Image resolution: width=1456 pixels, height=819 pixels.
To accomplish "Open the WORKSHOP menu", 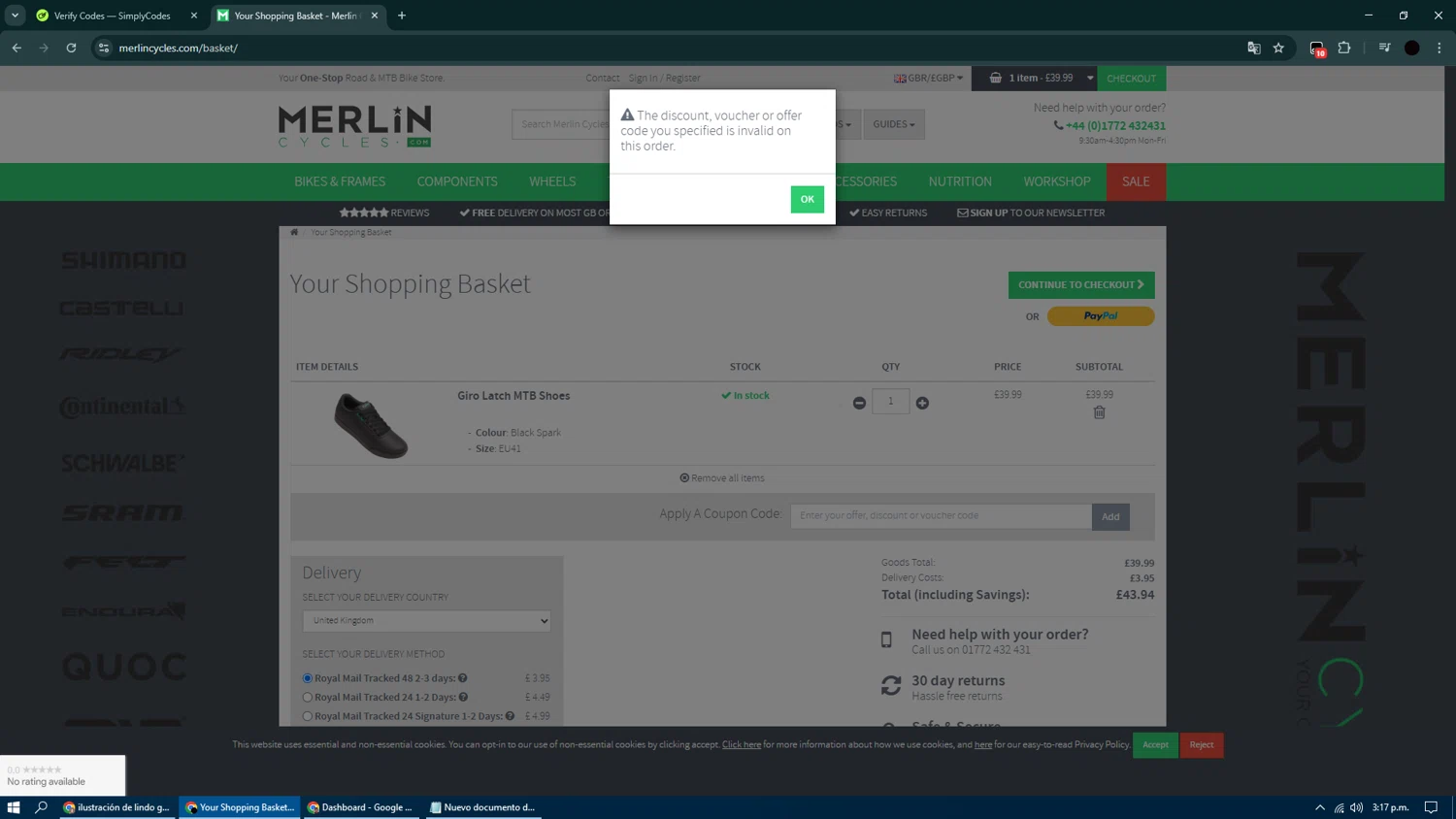I will [1056, 181].
